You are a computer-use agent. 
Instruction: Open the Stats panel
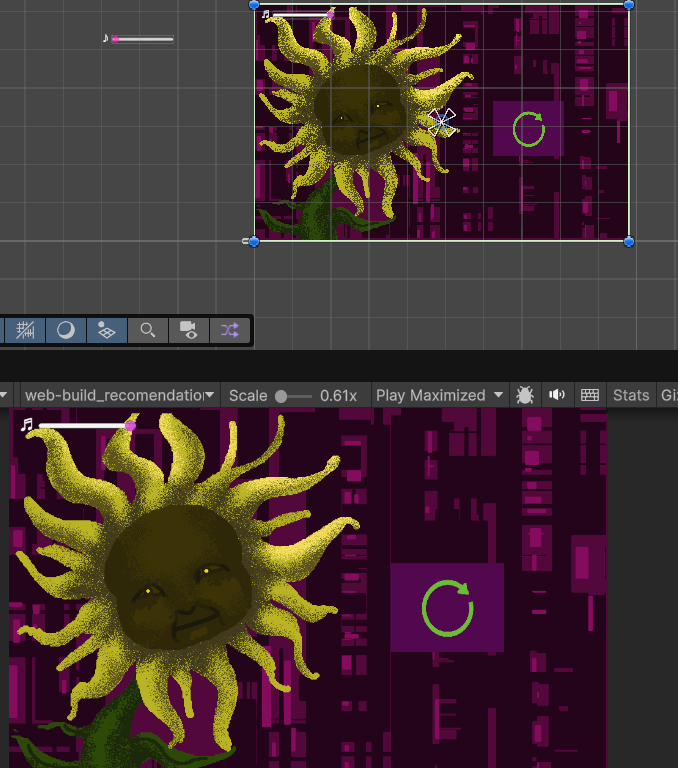tap(631, 395)
